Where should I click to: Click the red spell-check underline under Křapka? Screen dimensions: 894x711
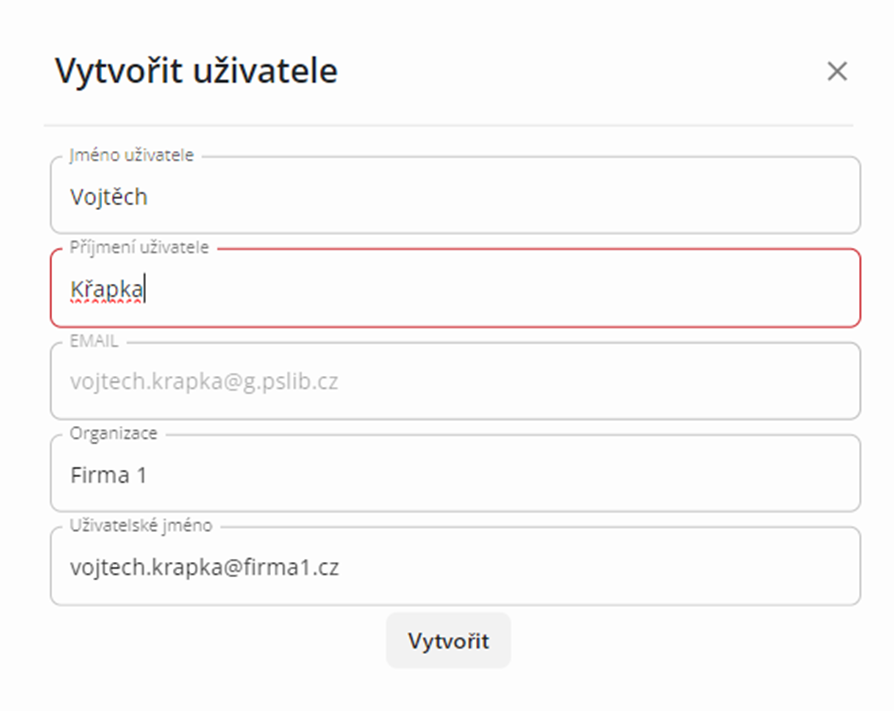pos(107,301)
